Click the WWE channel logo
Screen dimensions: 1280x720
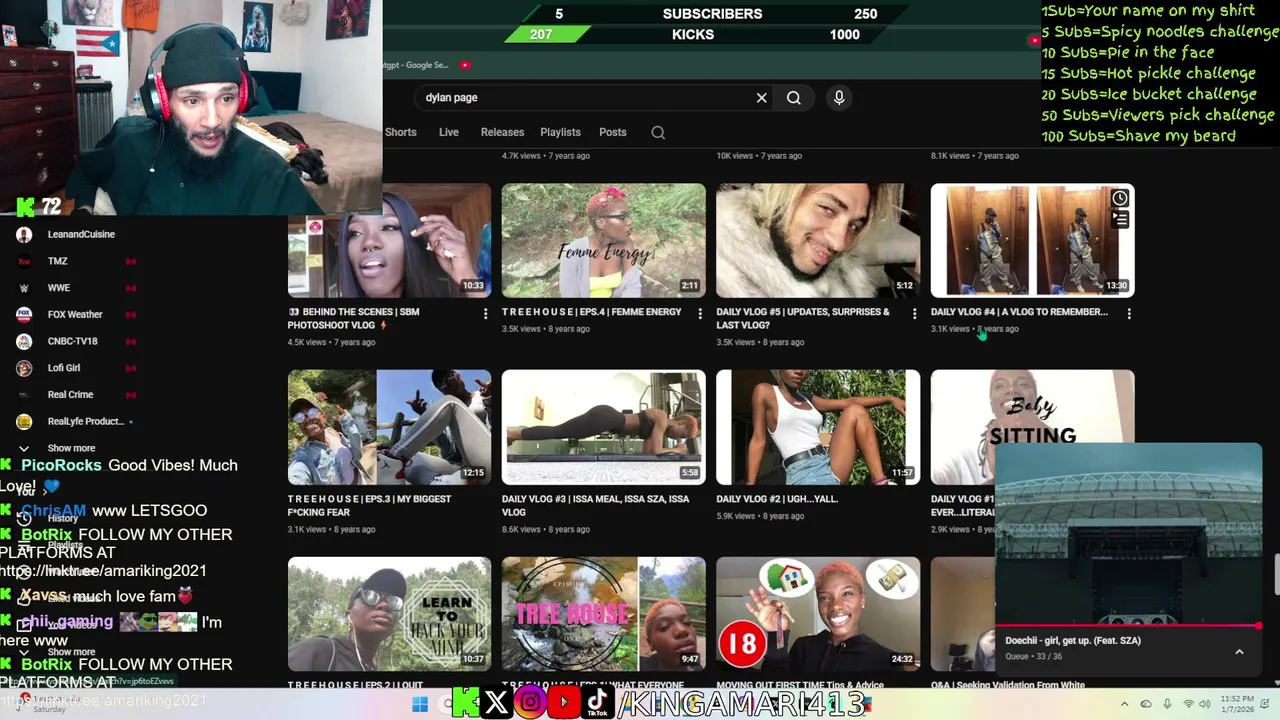tap(24, 288)
